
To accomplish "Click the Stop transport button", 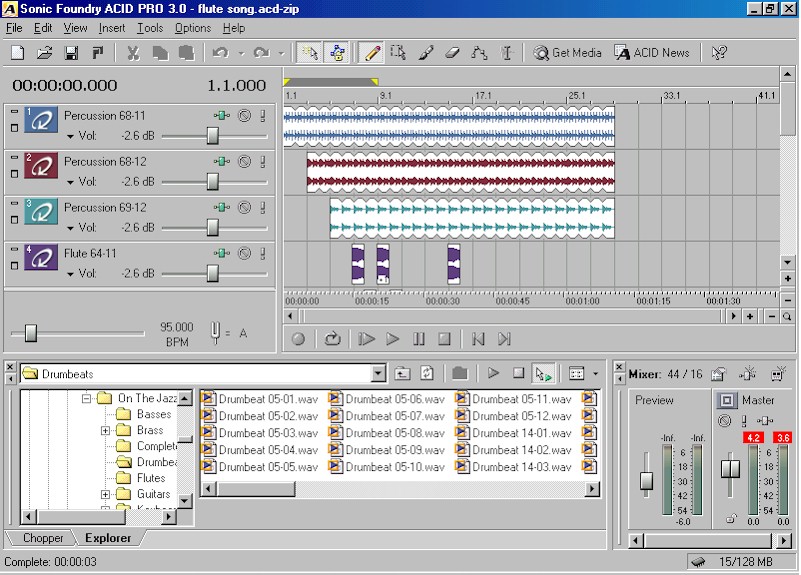I will (x=444, y=339).
